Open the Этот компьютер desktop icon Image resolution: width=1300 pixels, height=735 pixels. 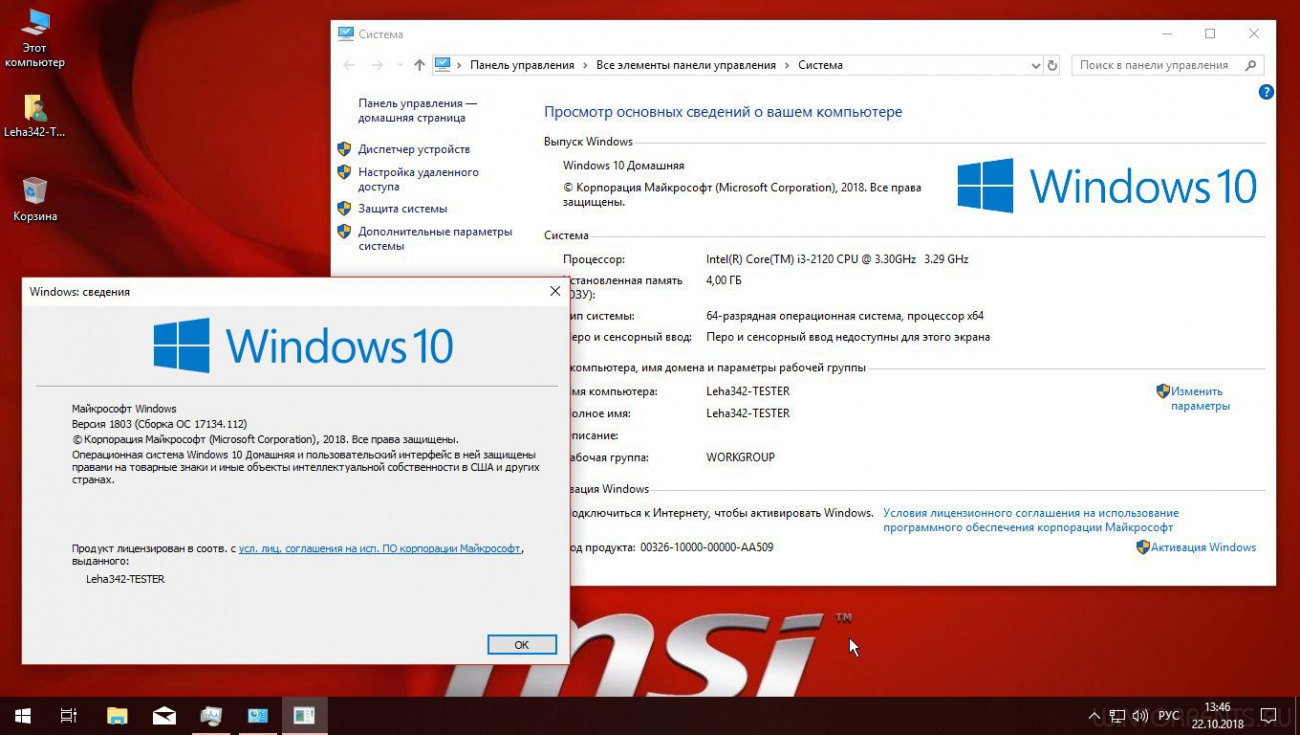tap(34, 38)
